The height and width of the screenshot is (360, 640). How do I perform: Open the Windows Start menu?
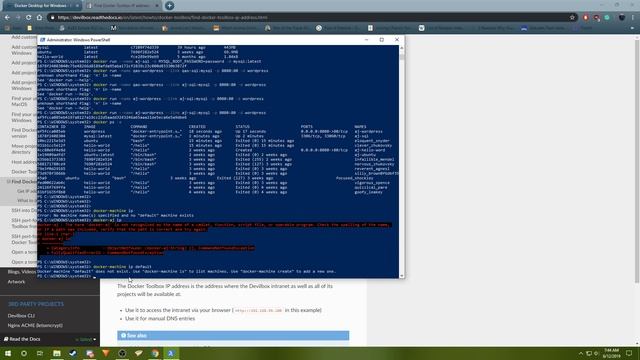pos(7,353)
